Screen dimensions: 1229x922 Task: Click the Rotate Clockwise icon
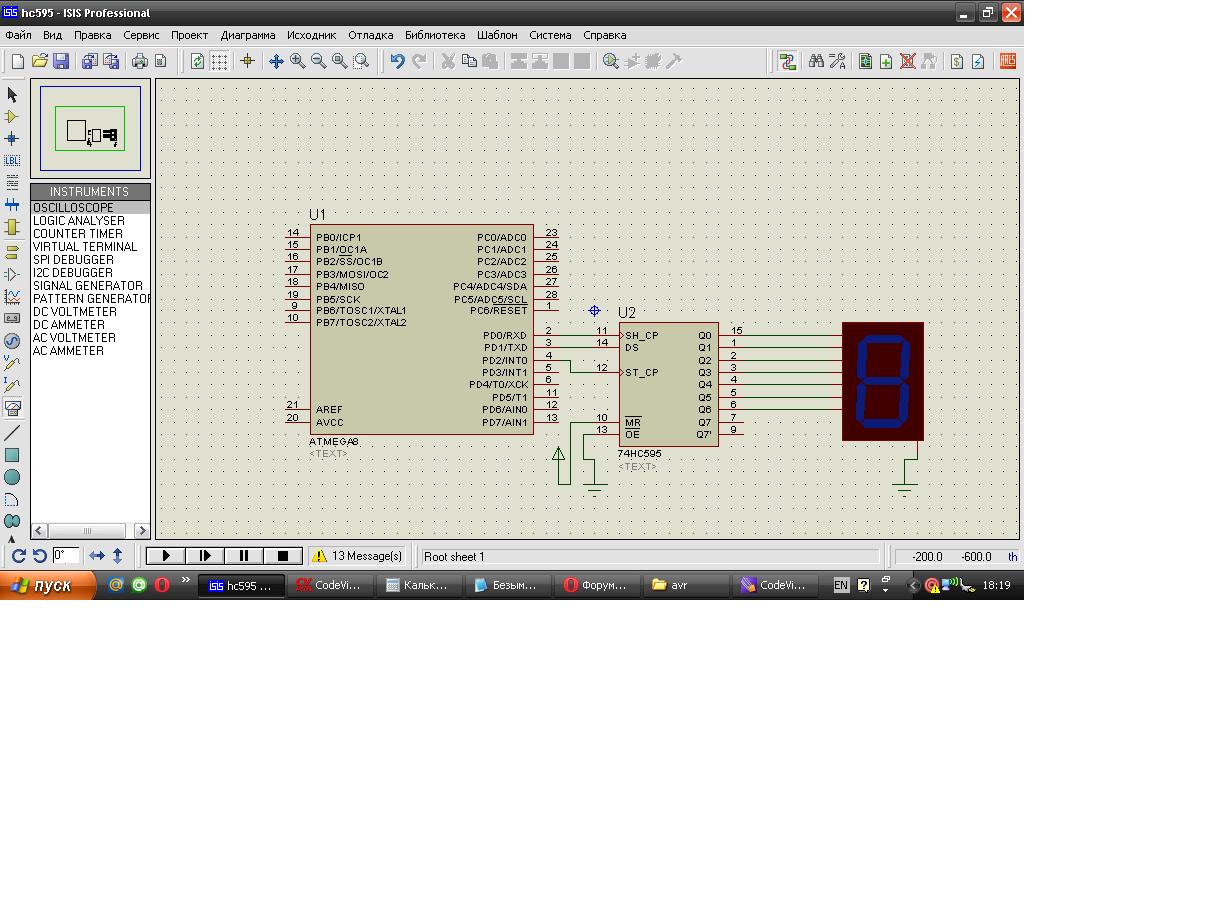(18, 556)
